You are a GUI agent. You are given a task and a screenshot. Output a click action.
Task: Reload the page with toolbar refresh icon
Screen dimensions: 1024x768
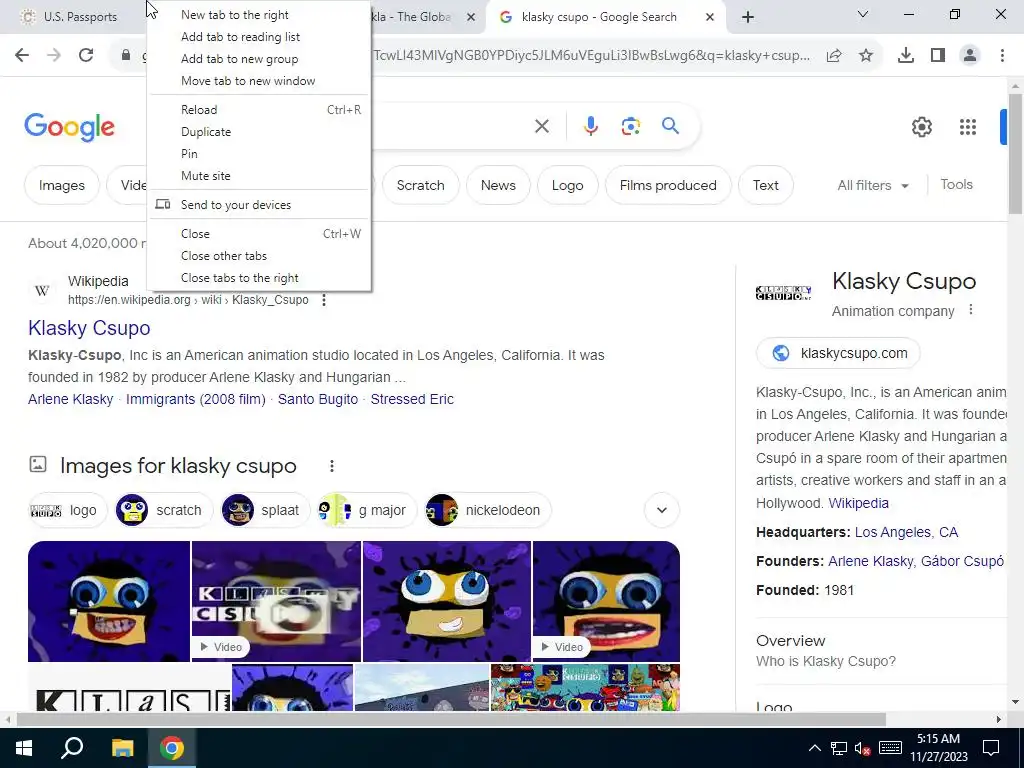tap(86, 56)
